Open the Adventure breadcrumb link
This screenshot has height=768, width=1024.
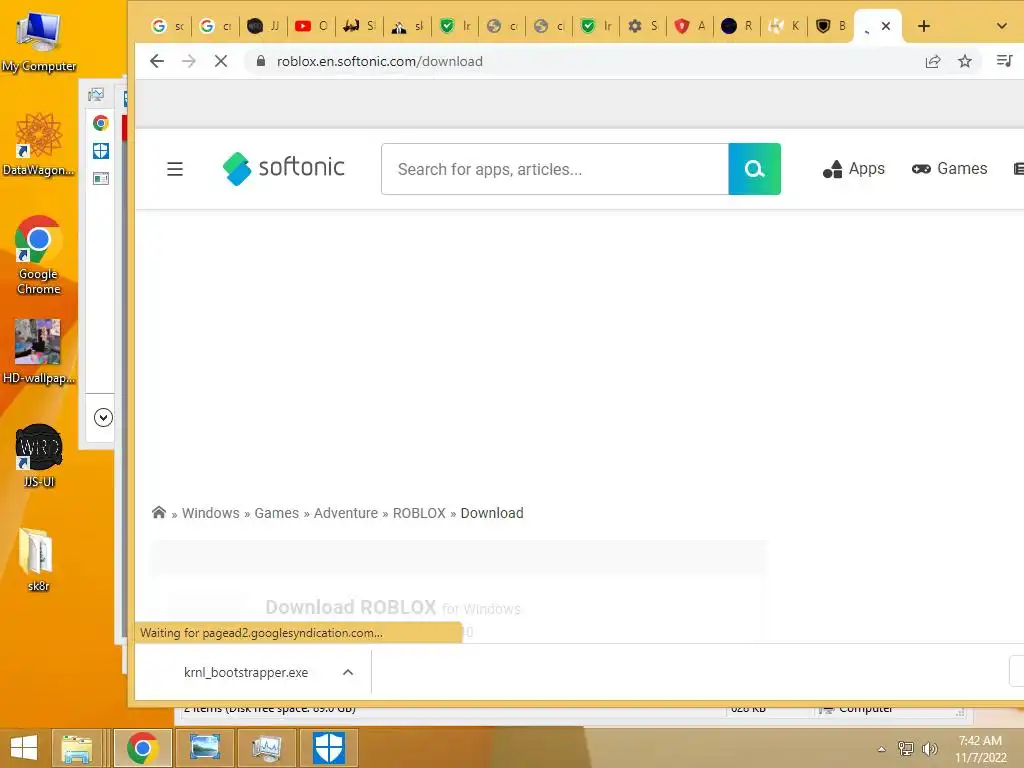(345, 513)
